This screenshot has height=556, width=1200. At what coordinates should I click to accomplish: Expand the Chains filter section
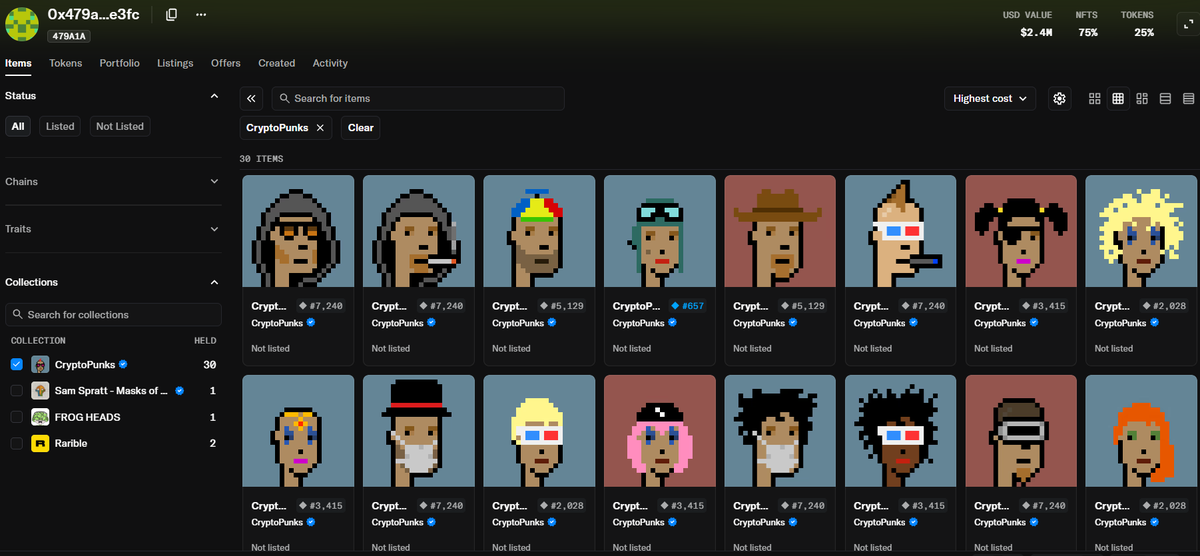pos(214,182)
